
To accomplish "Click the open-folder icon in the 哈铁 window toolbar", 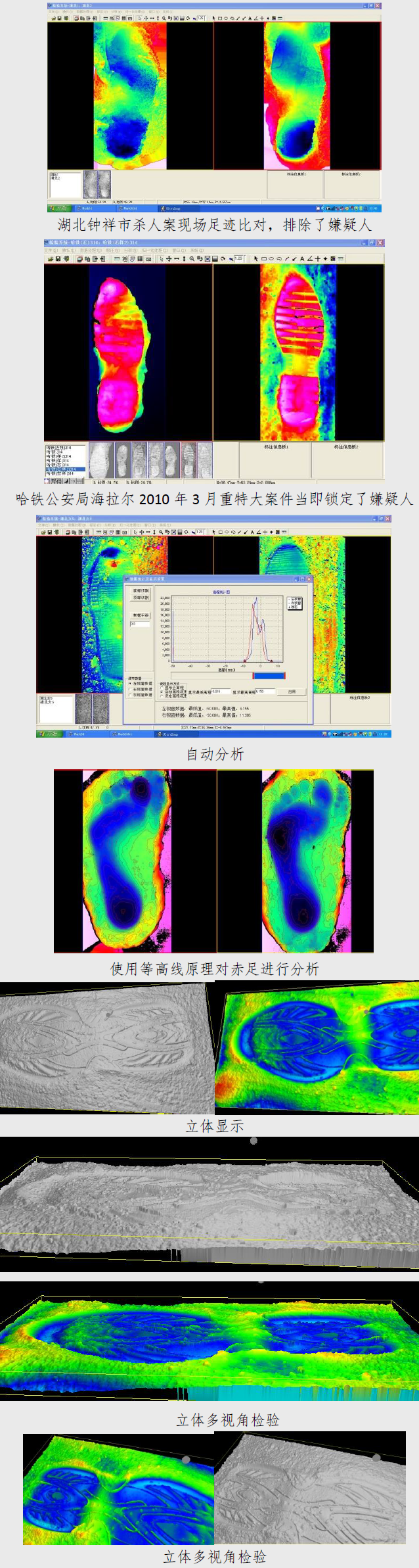I will [50, 259].
